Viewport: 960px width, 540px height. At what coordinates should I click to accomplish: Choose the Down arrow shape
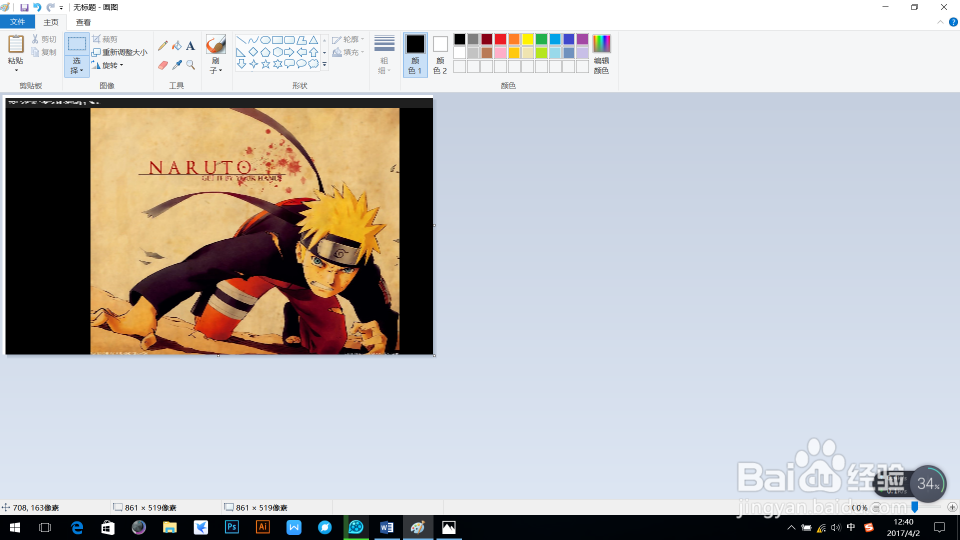click(x=241, y=64)
